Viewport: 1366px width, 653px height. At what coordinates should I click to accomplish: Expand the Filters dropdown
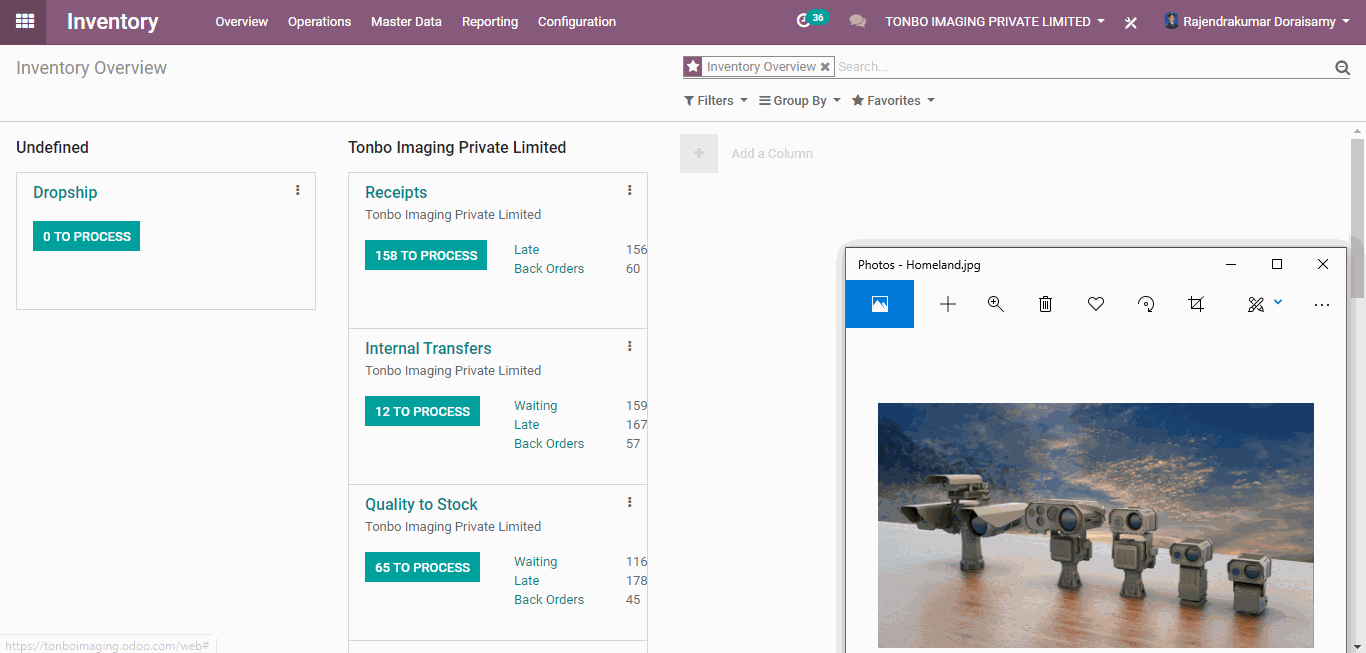(x=716, y=100)
